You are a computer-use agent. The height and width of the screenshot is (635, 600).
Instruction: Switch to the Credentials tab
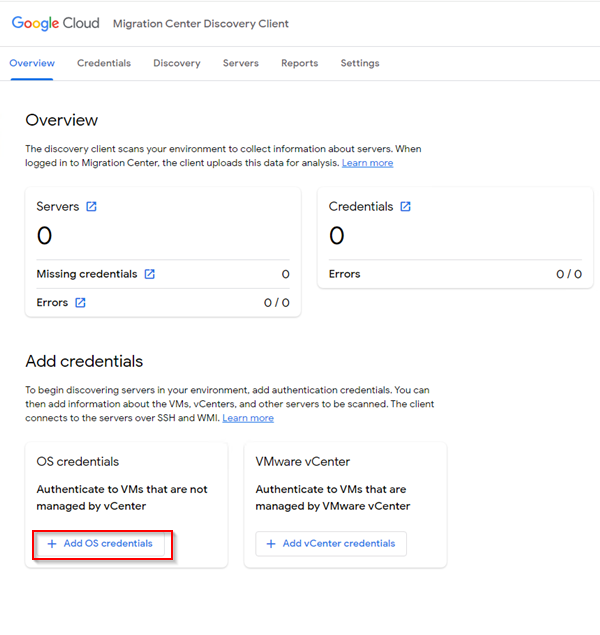point(104,63)
